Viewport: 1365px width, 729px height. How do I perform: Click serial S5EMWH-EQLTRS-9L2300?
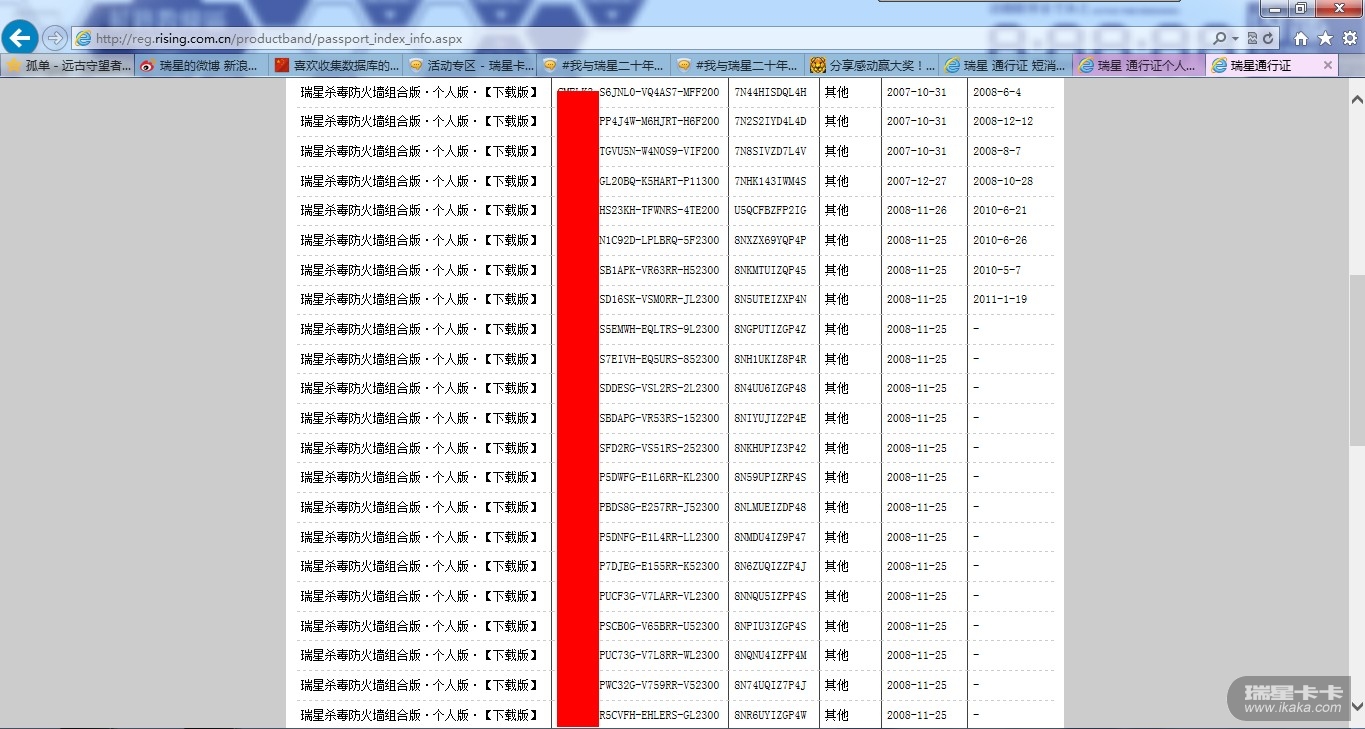coord(659,329)
